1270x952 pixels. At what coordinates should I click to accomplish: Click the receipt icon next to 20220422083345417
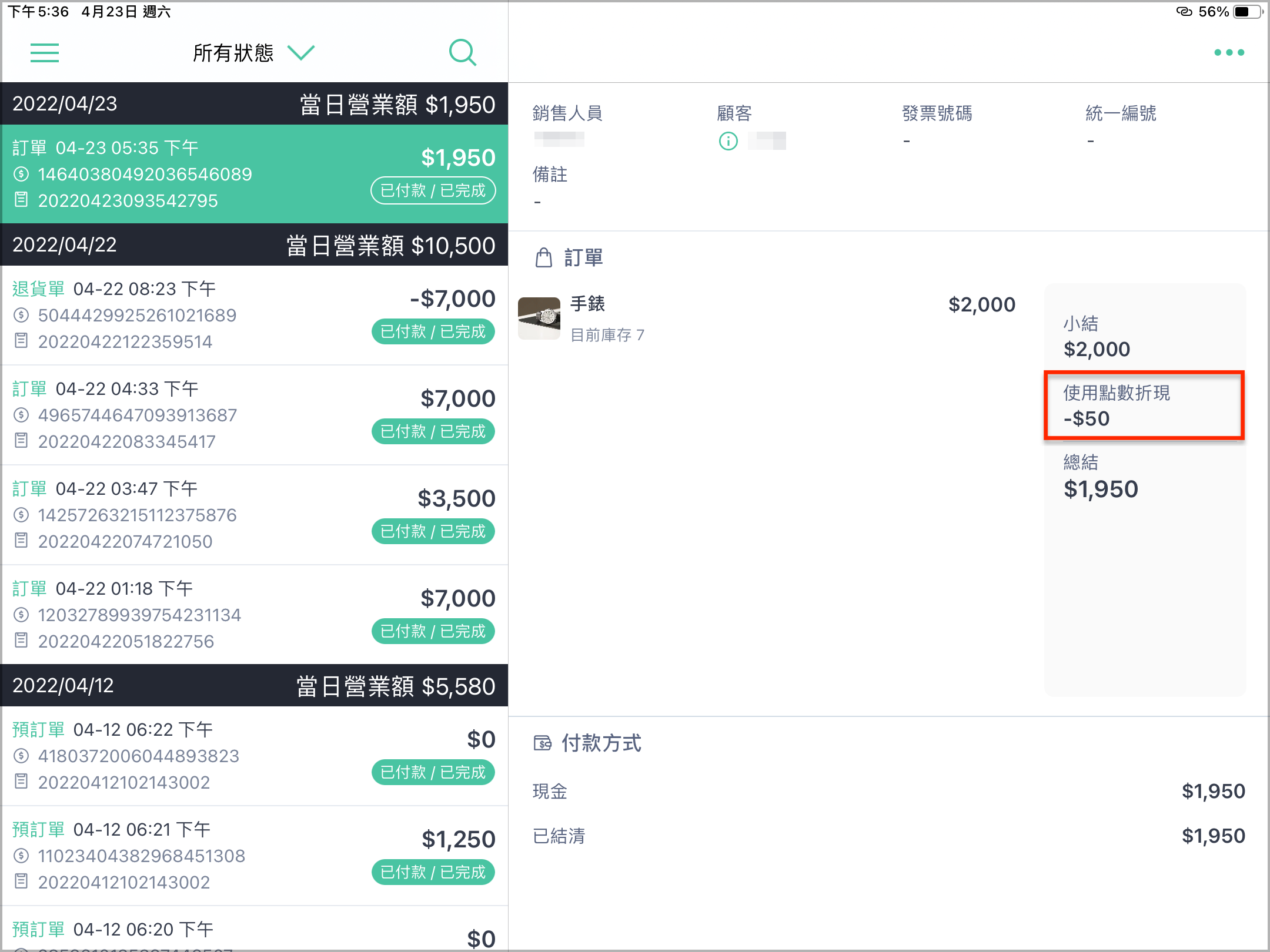tap(21, 441)
